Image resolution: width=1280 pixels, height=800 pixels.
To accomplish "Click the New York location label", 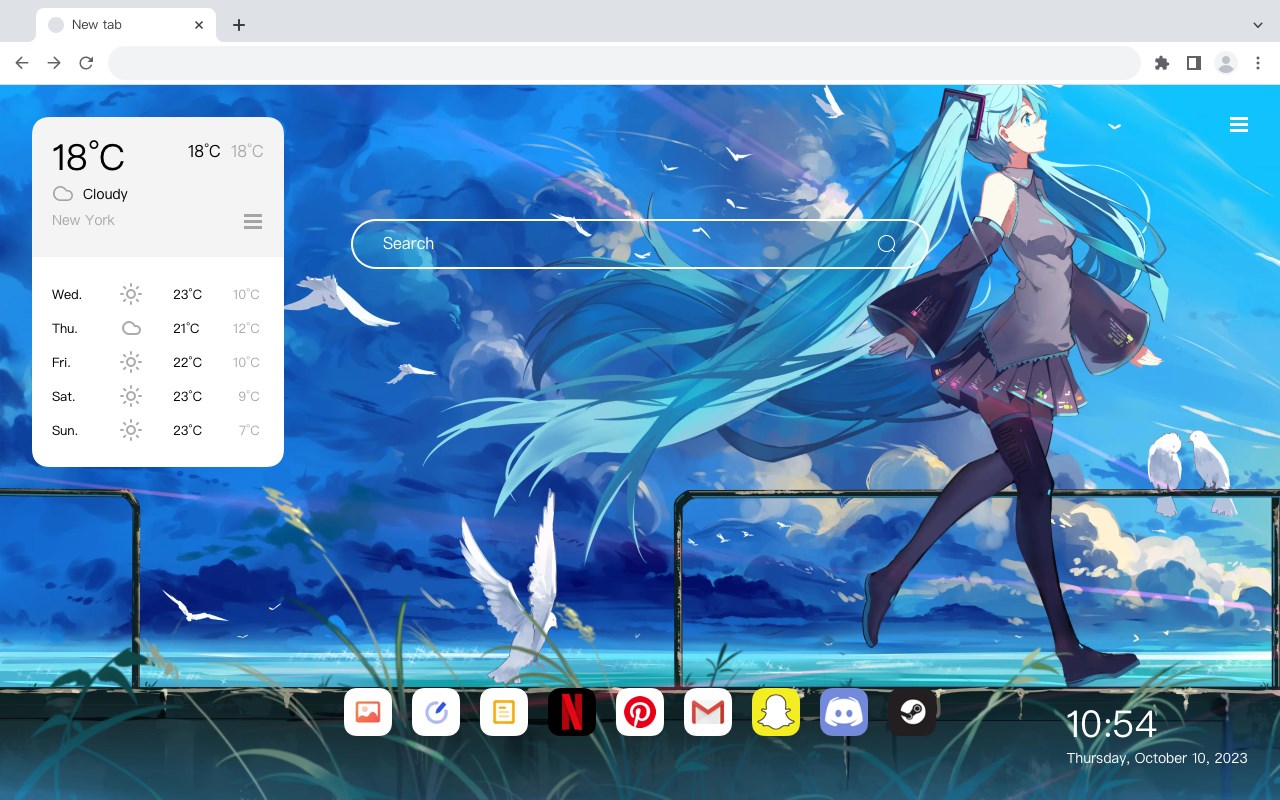I will point(83,220).
